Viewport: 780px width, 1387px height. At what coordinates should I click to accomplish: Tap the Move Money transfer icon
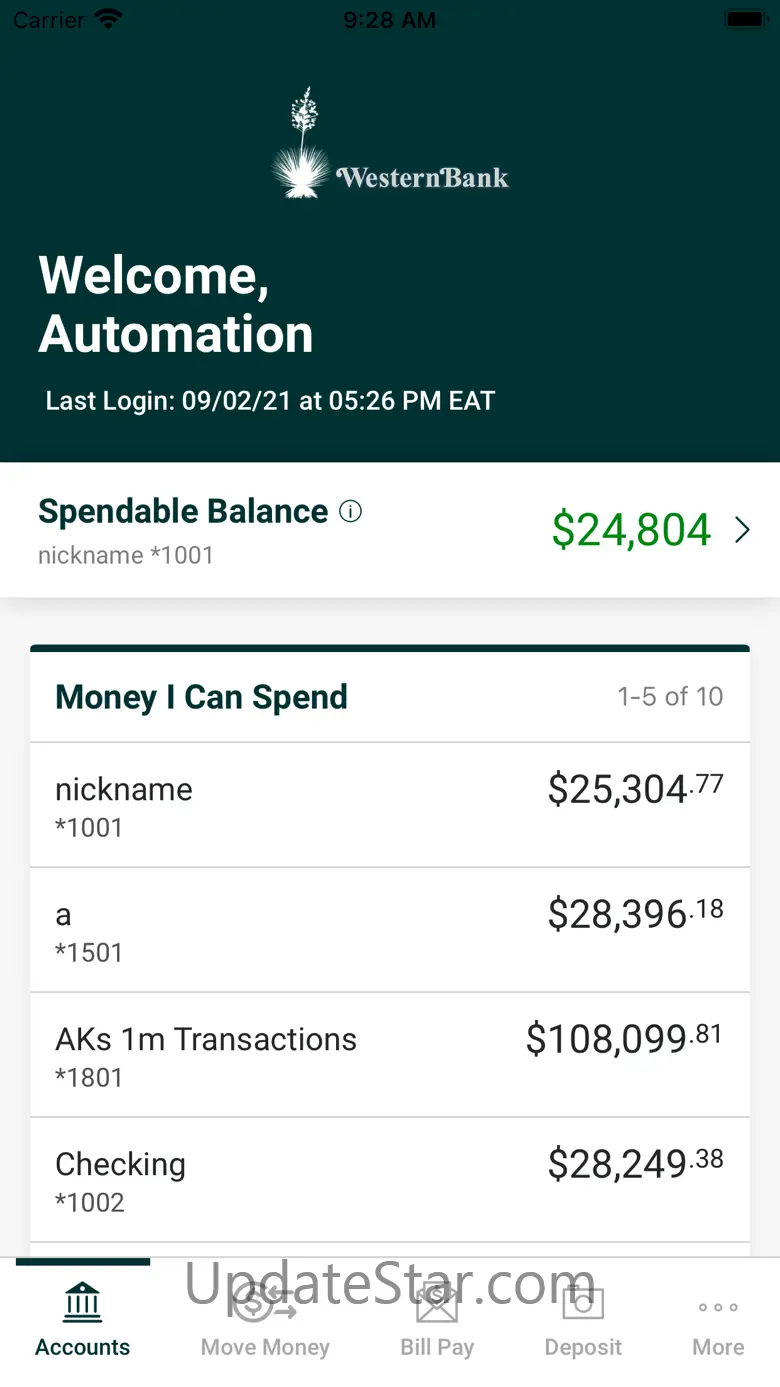coord(264,1302)
